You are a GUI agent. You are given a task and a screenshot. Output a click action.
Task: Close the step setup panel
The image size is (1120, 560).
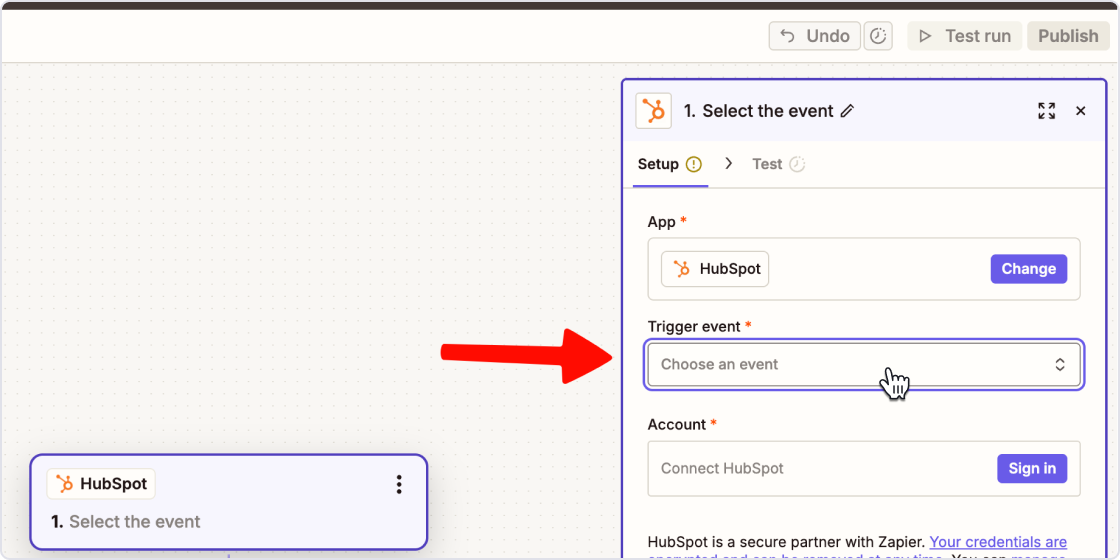click(1081, 111)
